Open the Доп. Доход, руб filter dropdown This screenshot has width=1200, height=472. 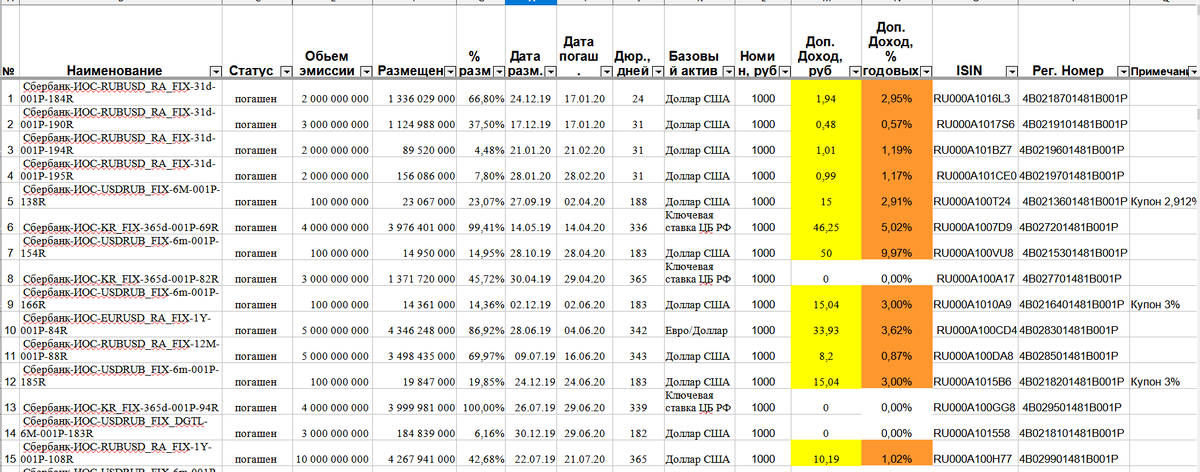point(855,72)
